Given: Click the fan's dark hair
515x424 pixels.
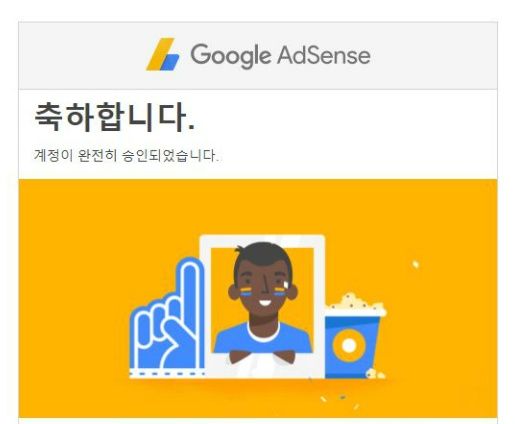Looking at the screenshot, I should coord(263,258).
